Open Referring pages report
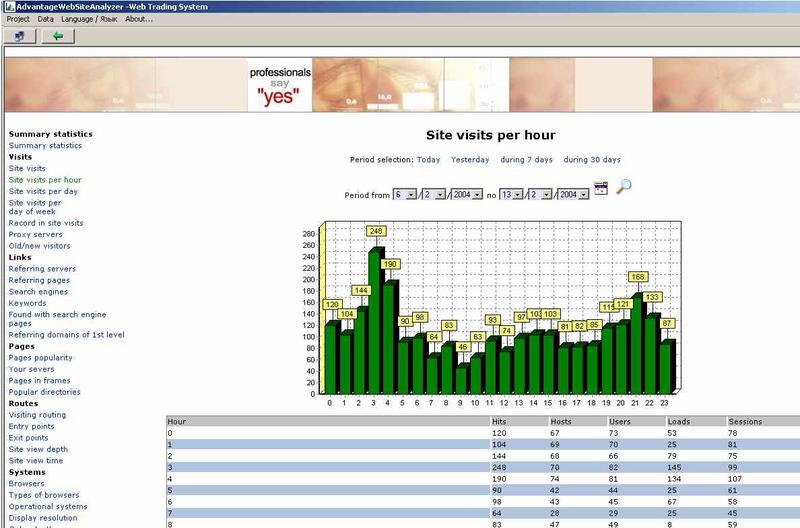Viewport: 800px width, 528px height. (39, 280)
